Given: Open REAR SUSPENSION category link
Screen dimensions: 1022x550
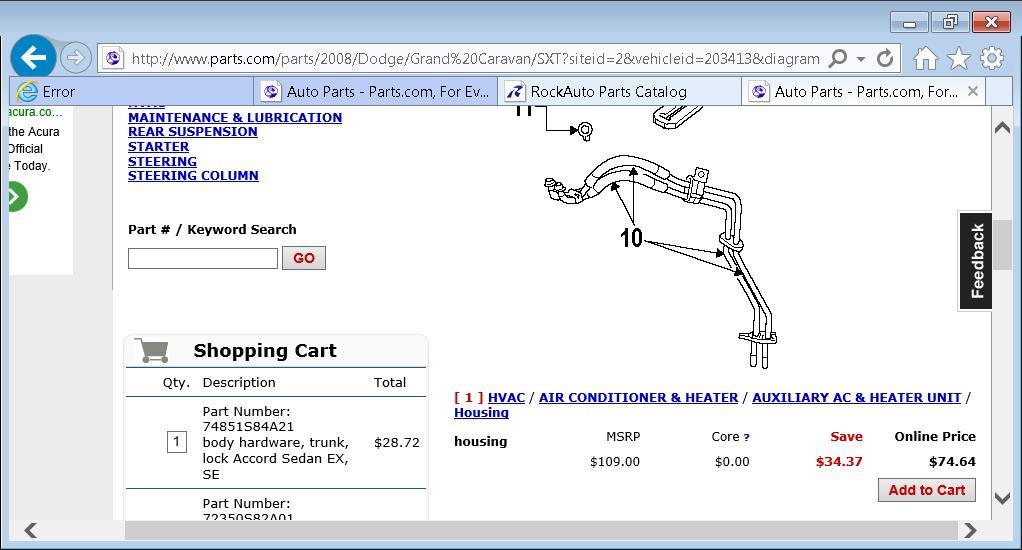Looking at the screenshot, I should (192, 132).
